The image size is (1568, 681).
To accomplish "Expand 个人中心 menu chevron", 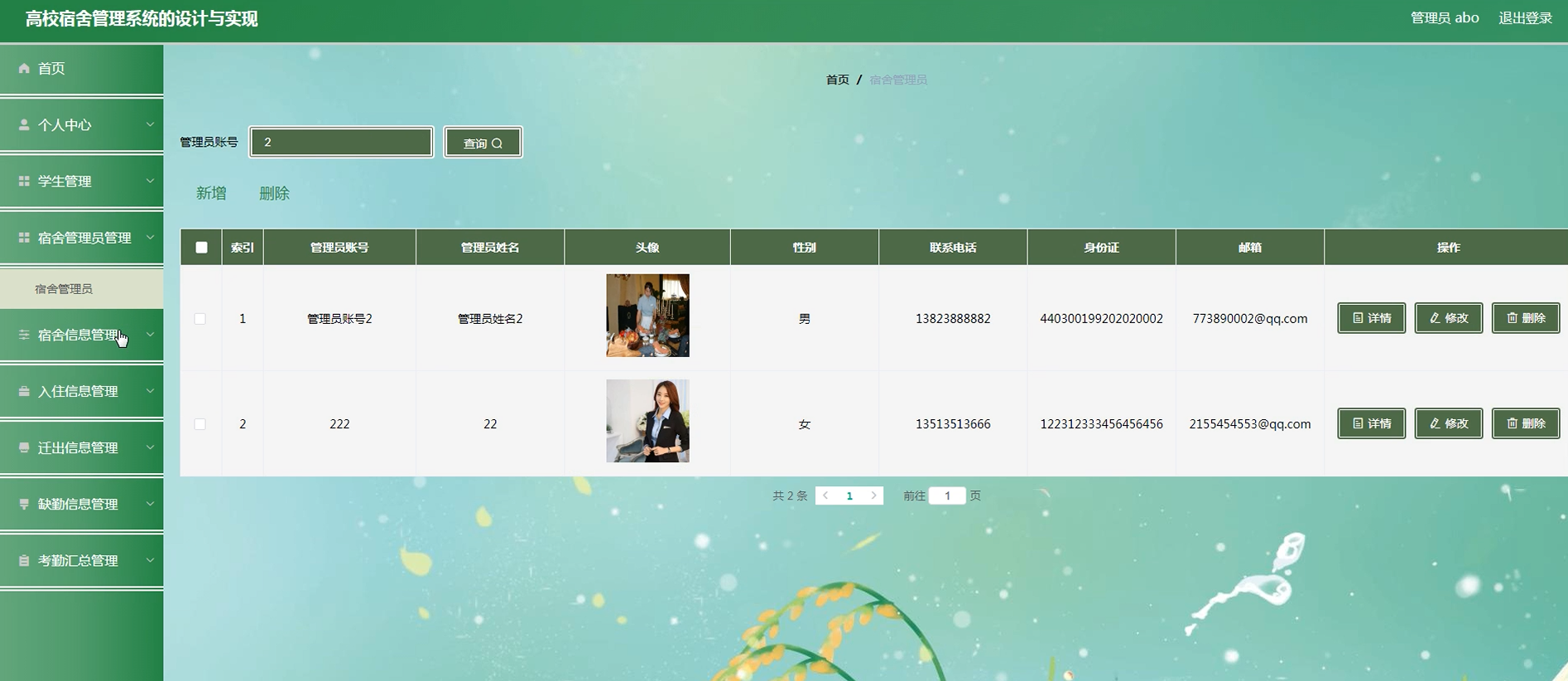I will (x=150, y=124).
